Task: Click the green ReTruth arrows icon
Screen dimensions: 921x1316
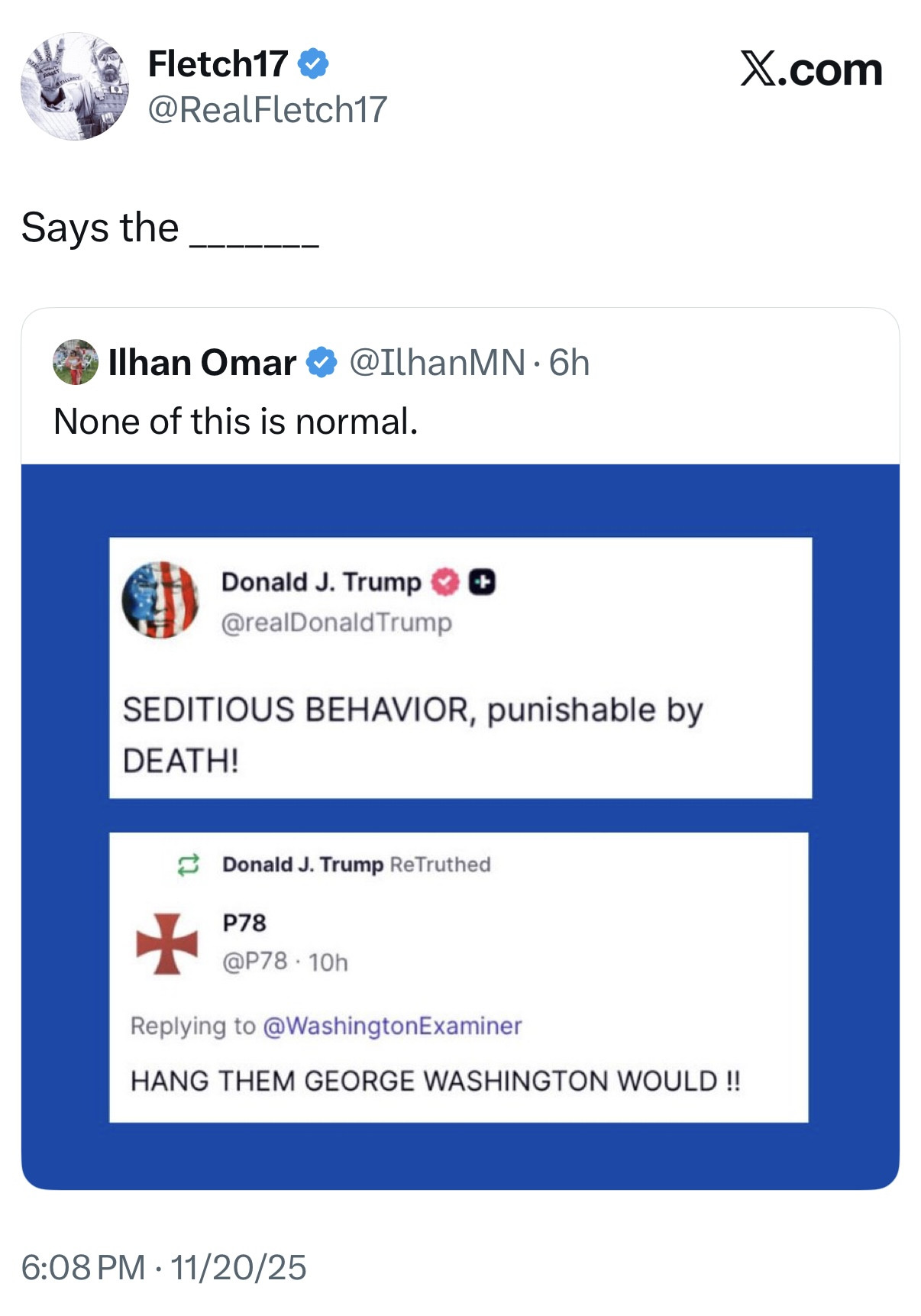Action: point(188,865)
